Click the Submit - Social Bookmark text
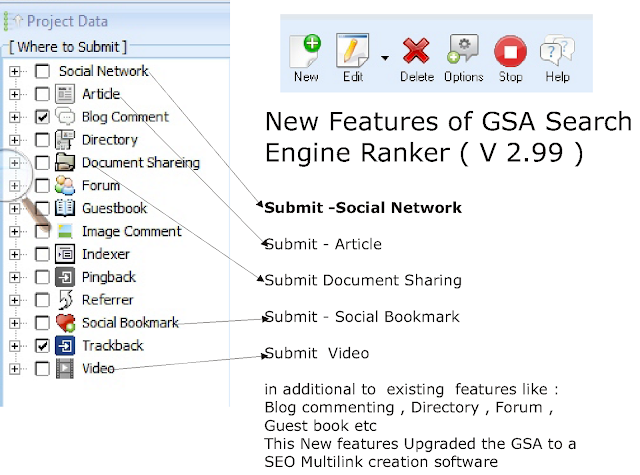The width and height of the screenshot is (640, 475). pyautogui.click(x=362, y=317)
